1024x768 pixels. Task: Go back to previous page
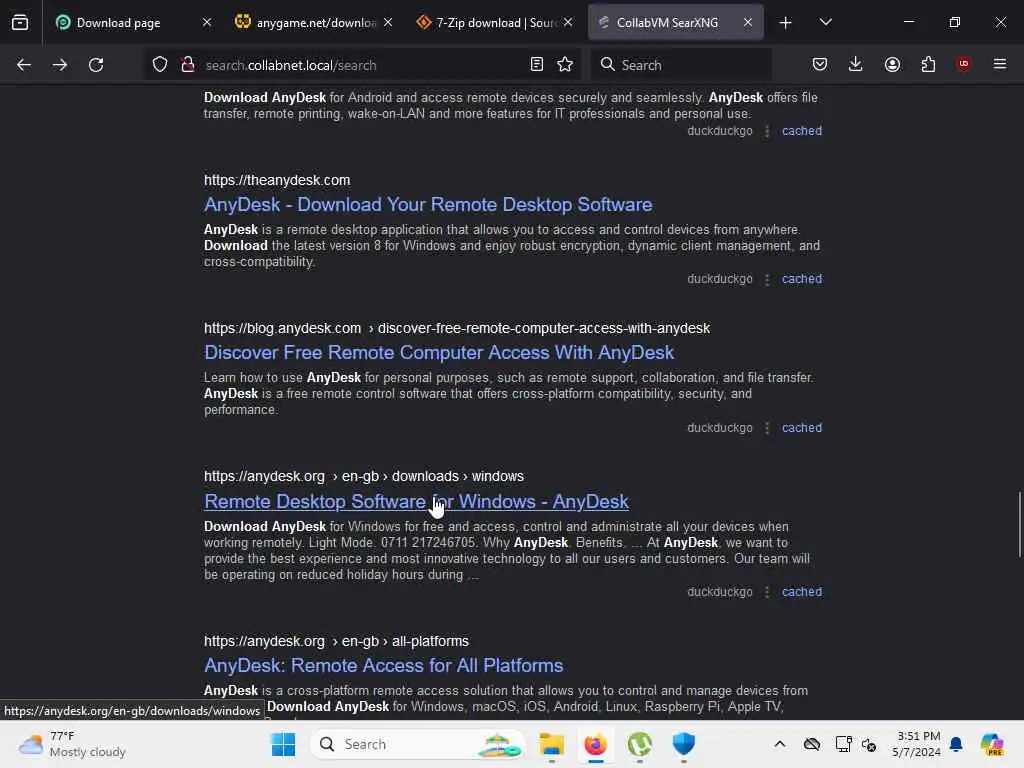click(x=24, y=65)
